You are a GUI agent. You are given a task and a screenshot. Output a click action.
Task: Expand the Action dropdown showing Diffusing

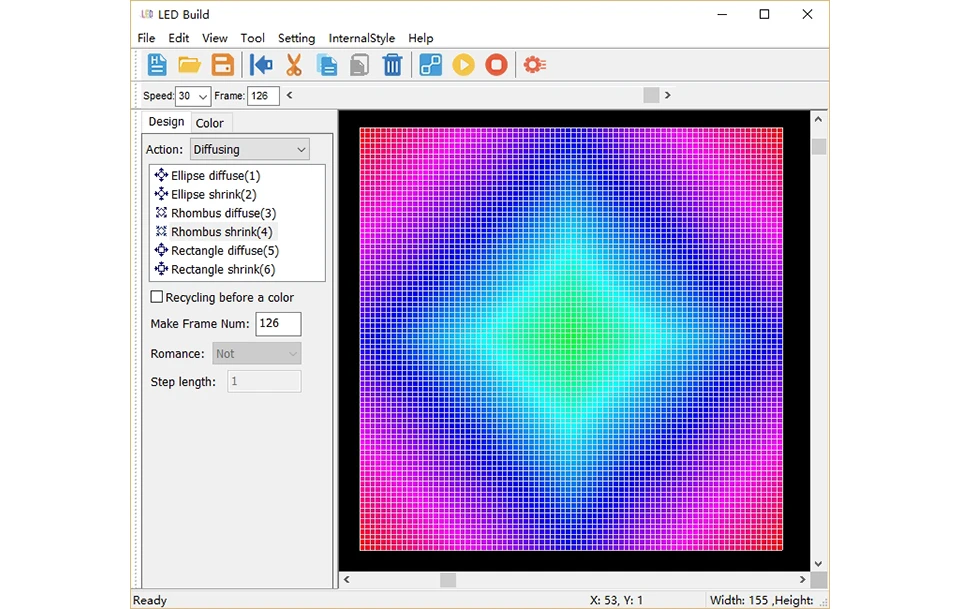click(249, 149)
